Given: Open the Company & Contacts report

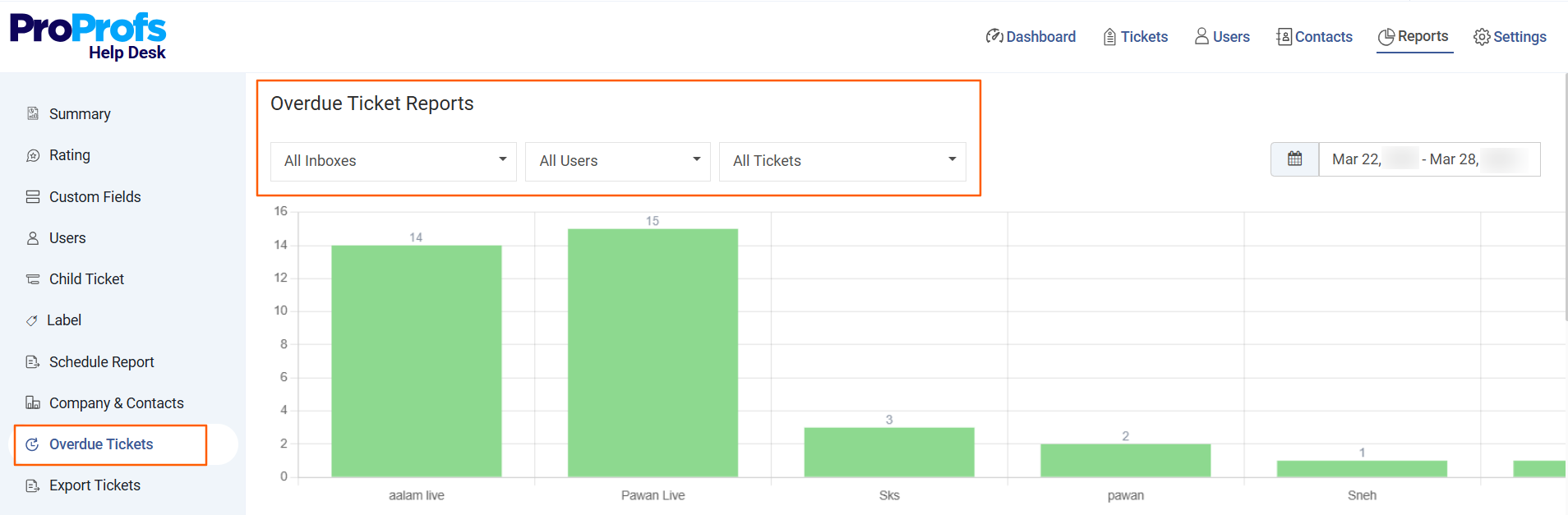Looking at the screenshot, I should point(117,403).
